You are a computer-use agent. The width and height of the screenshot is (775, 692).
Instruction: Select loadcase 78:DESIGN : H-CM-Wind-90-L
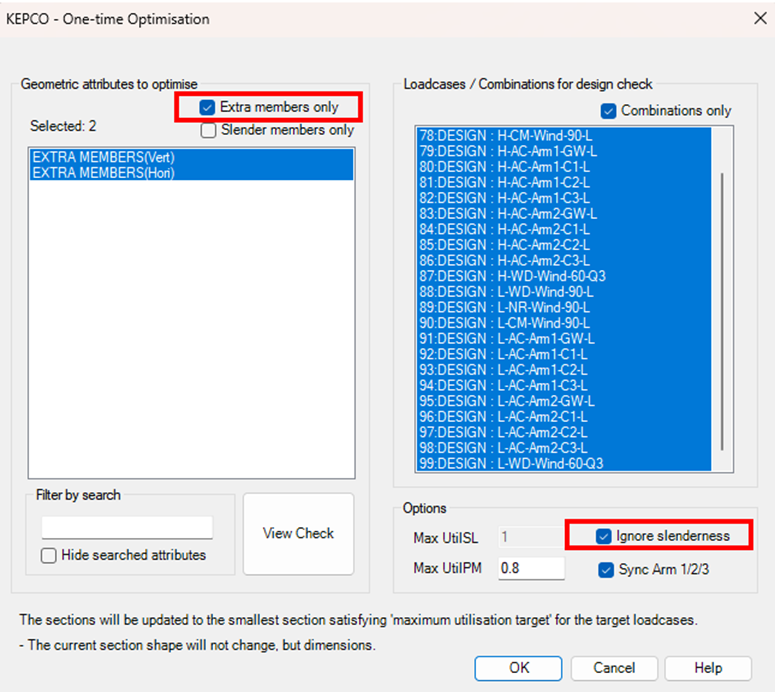coord(505,135)
